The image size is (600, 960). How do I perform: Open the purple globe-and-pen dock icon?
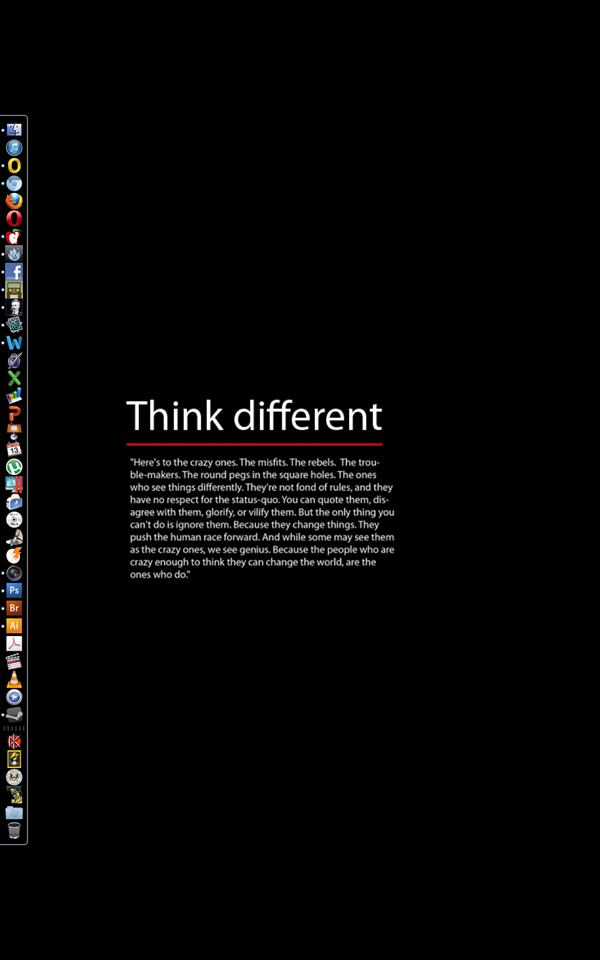click(14, 361)
